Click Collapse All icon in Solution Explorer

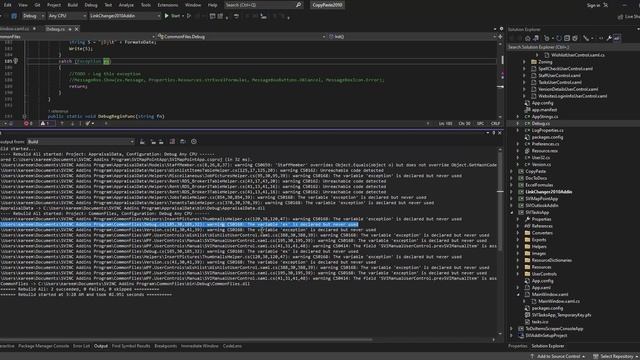click(x=567, y=38)
